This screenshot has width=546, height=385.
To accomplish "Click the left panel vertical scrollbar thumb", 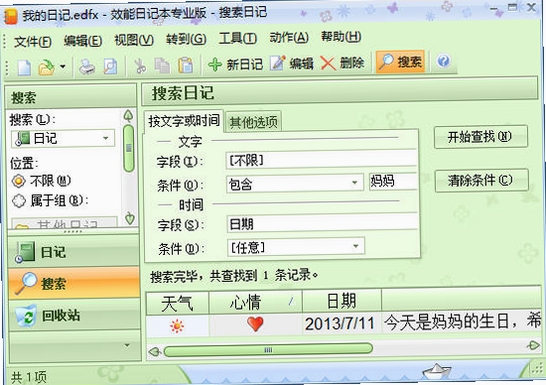I will point(129,148).
